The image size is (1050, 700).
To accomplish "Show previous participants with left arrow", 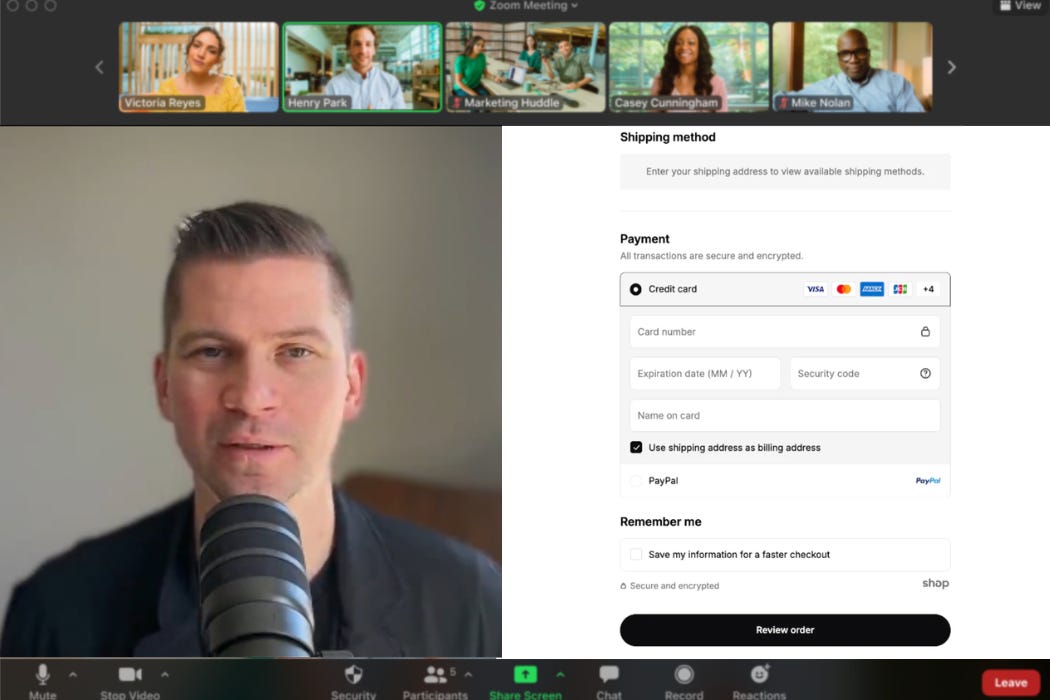I will coord(99,67).
